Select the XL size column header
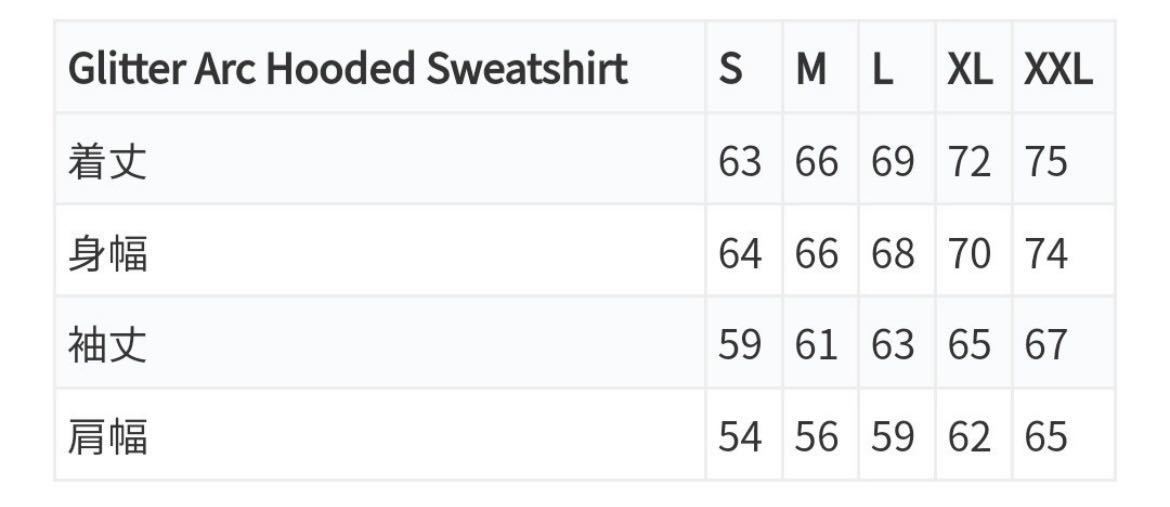The width and height of the screenshot is (1170, 507). (x=969, y=69)
